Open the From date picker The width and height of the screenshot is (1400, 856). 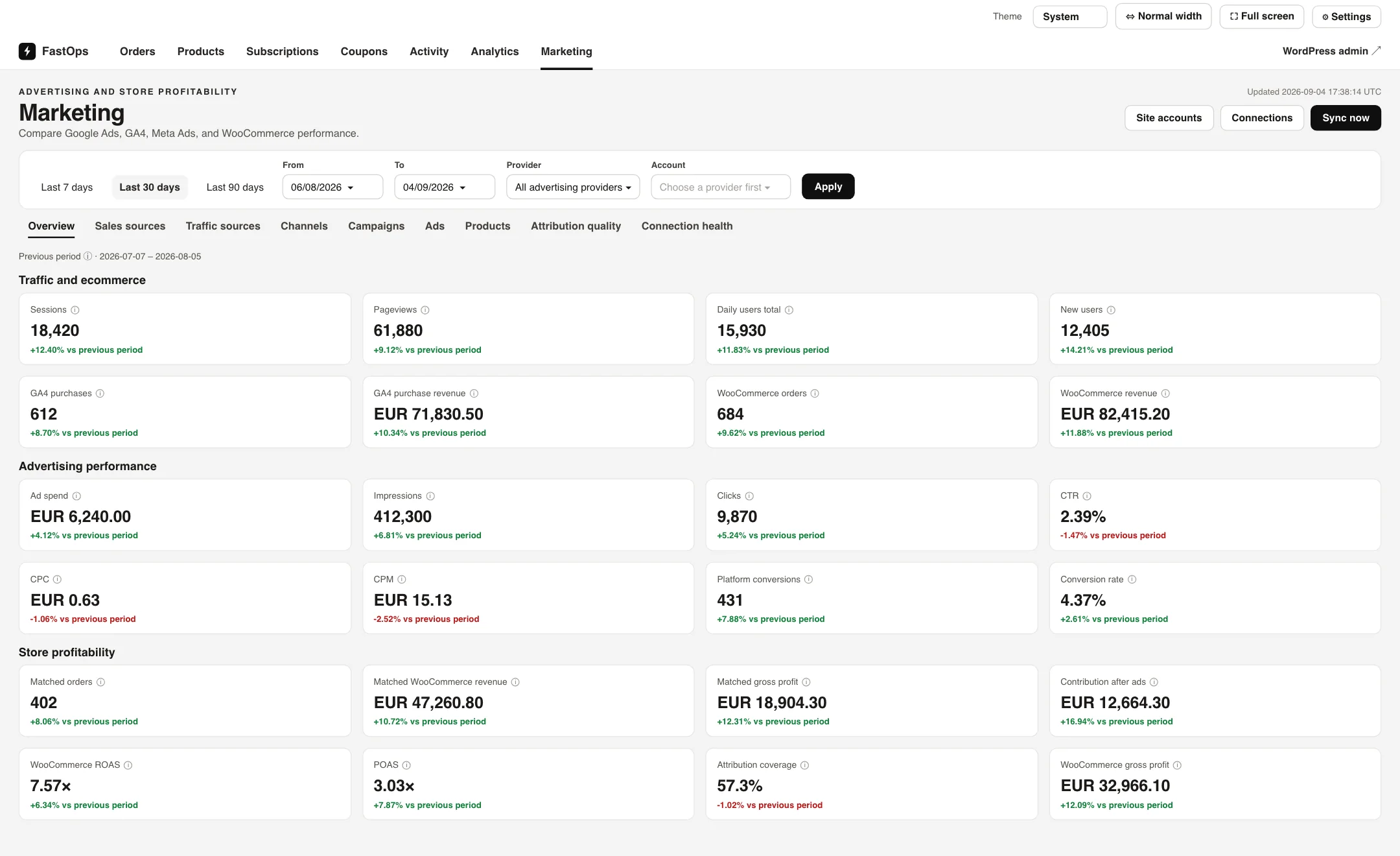click(332, 187)
